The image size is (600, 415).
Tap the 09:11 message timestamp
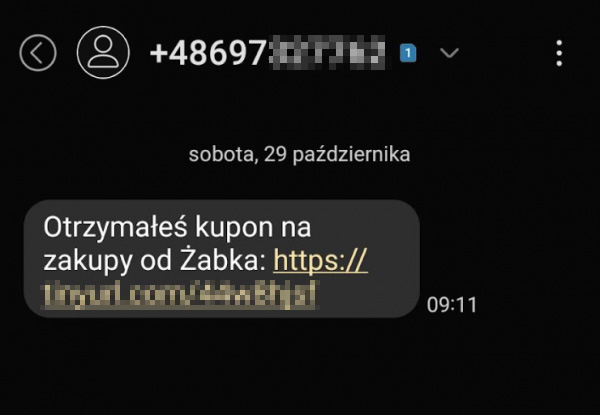point(452,305)
